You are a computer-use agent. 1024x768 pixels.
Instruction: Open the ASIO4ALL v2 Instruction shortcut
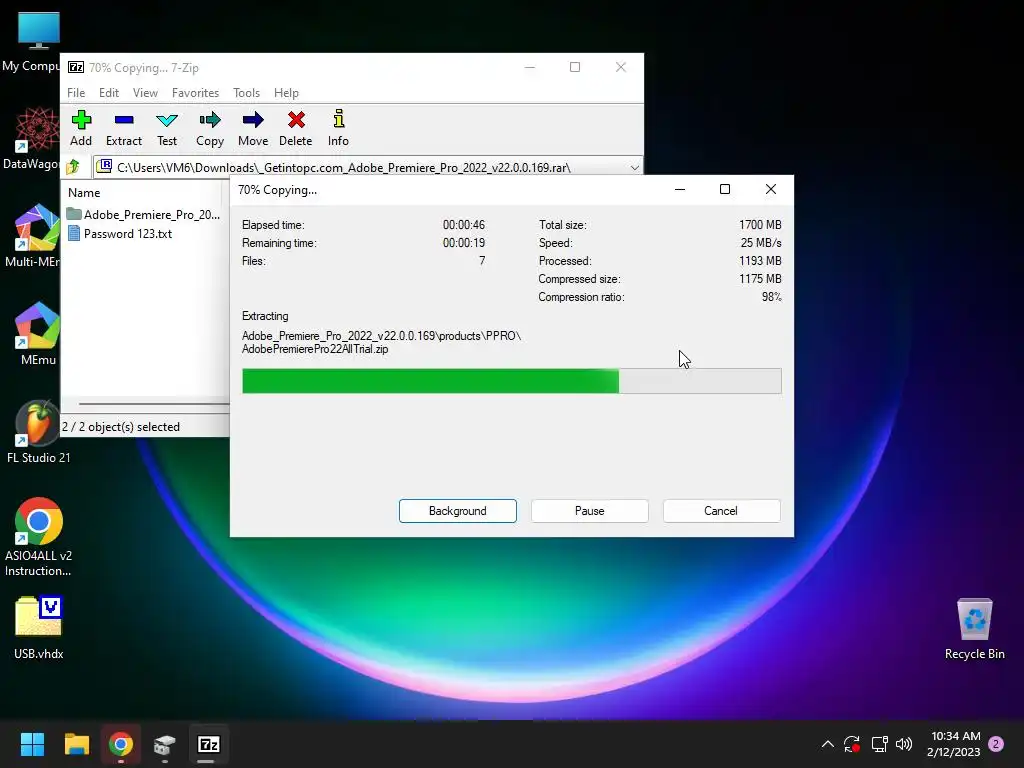point(38,537)
